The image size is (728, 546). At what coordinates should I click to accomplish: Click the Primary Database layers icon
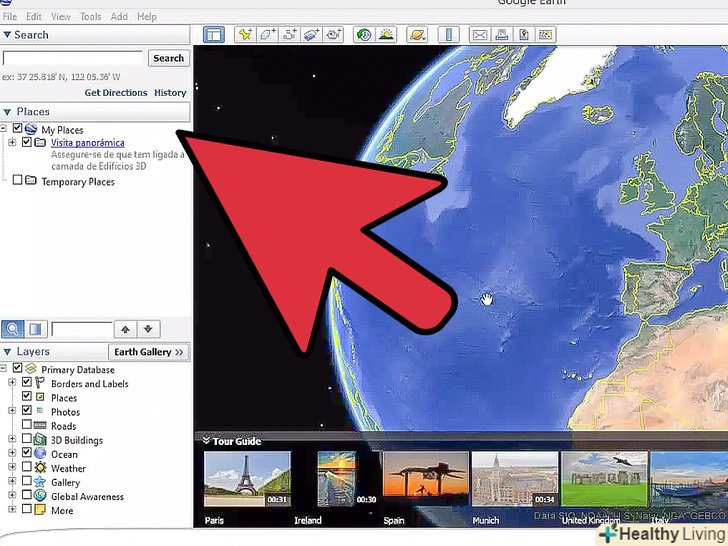pos(31,369)
